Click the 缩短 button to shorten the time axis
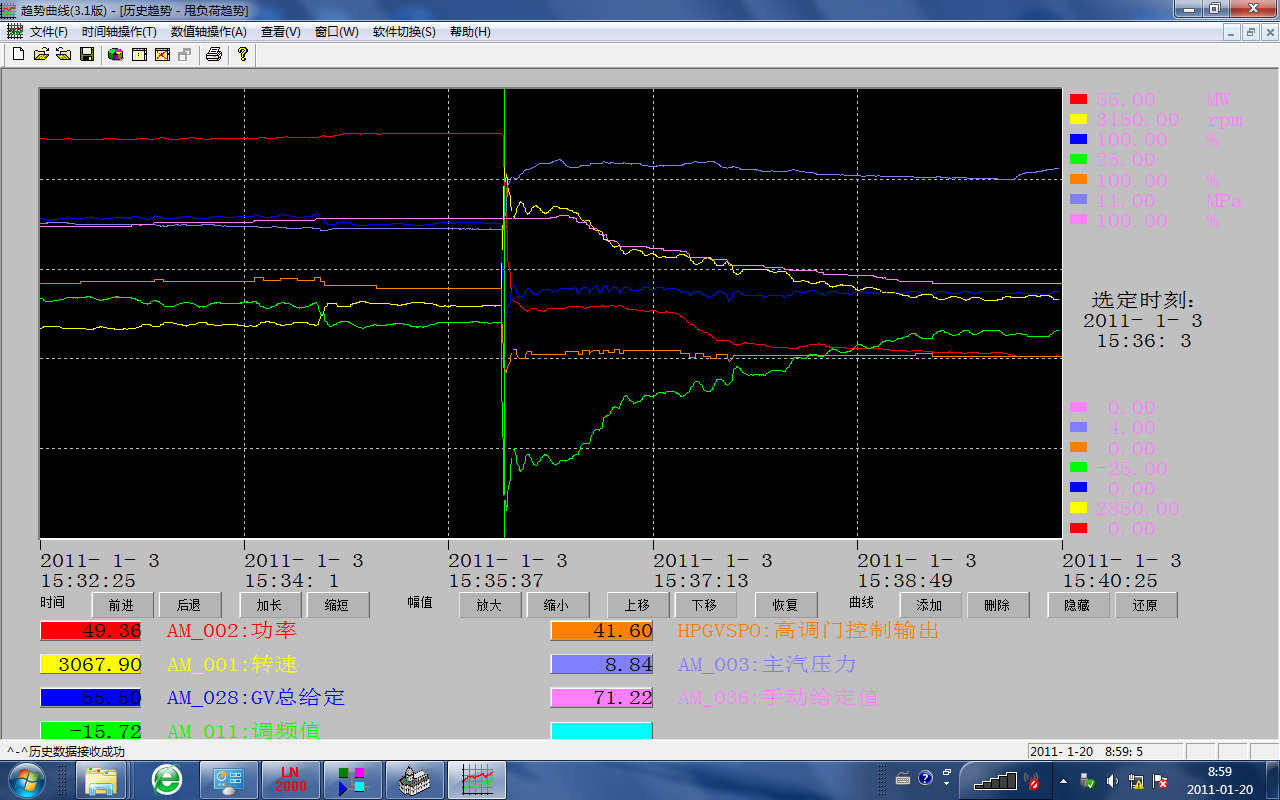The height and width of the screenshot is (800, 1280). [339, 605]
